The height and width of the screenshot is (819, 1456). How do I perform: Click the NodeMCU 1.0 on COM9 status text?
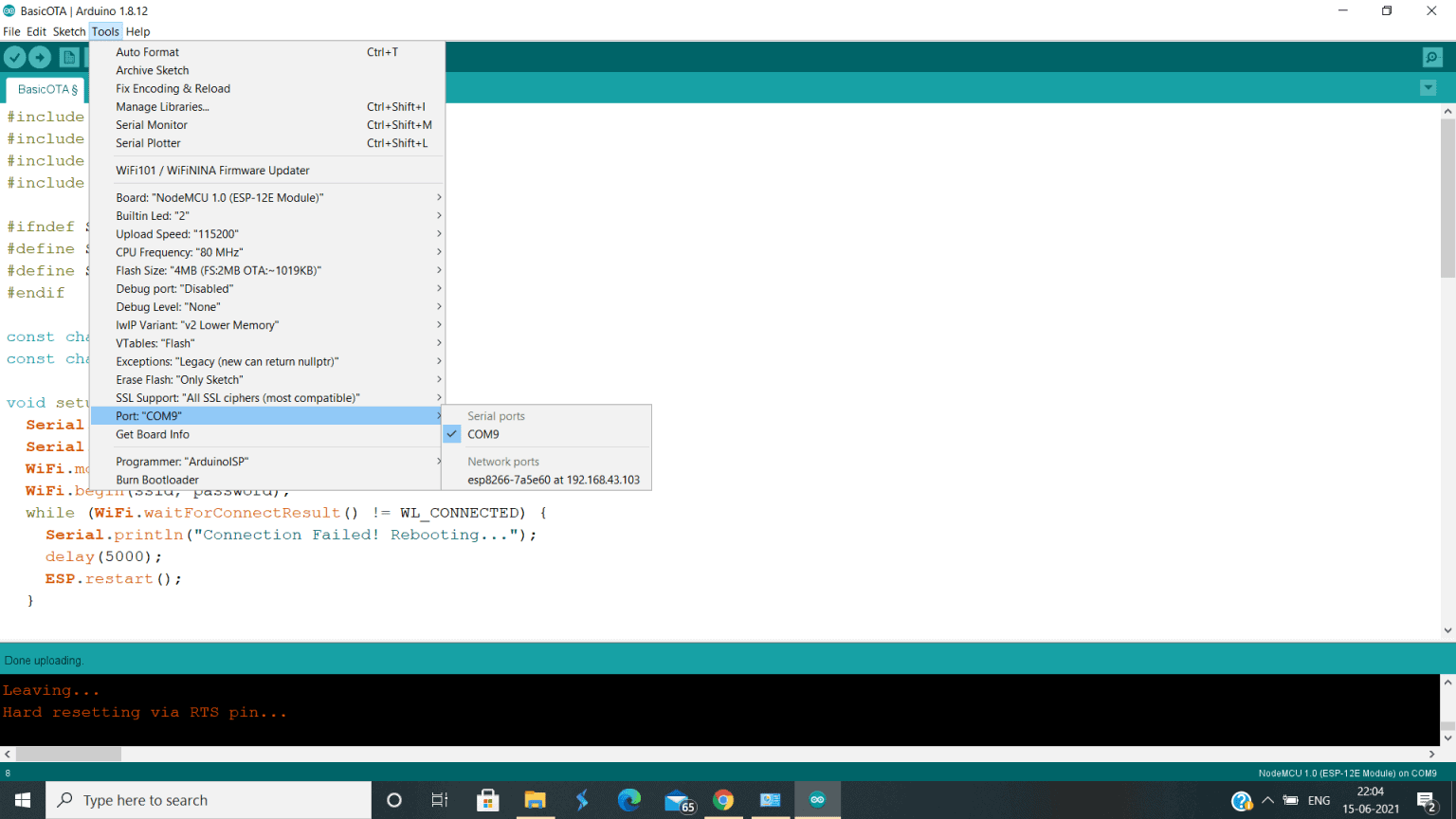(x=1347, y=773)
